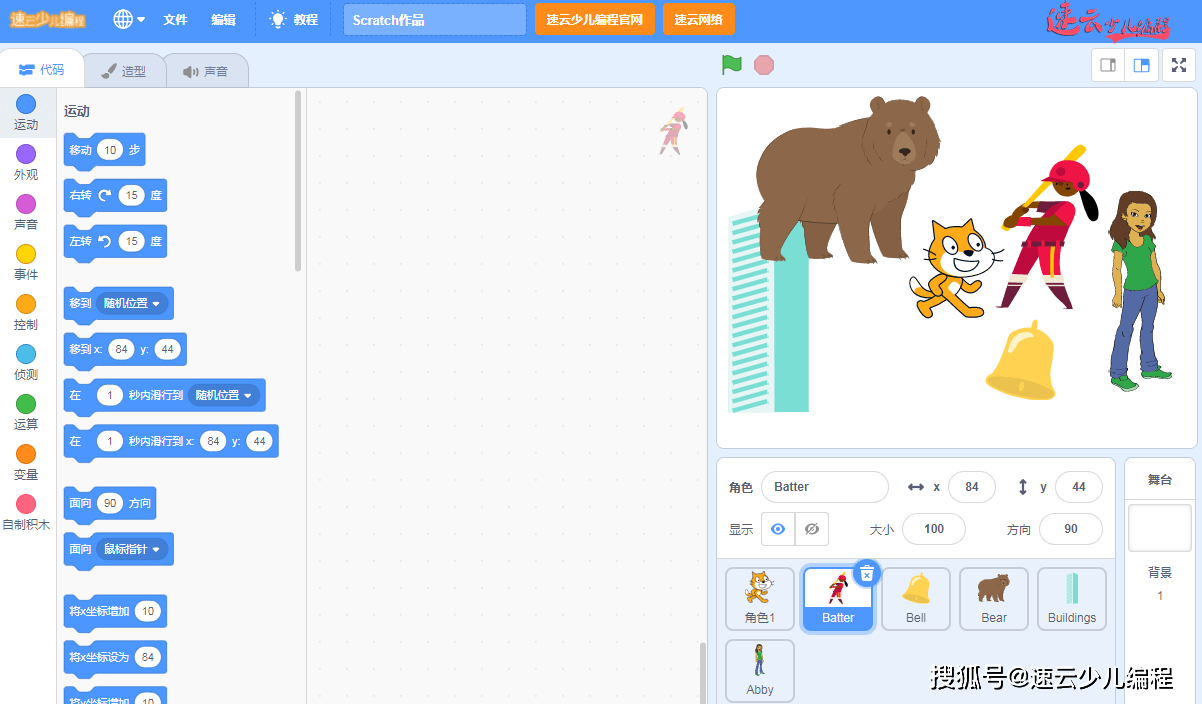
Task: Click the green flag to run
Action: pos(732,65)
